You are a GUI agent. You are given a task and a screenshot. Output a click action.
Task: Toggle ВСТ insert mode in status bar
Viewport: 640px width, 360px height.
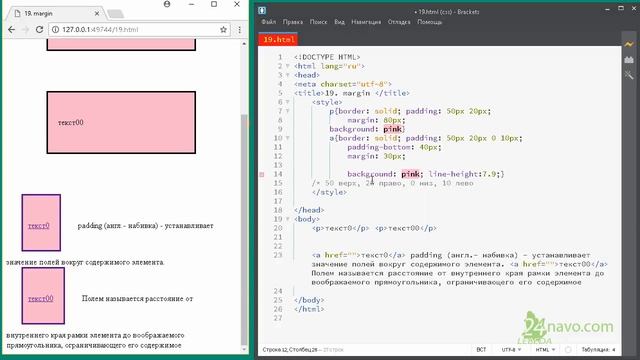point(481,350)
